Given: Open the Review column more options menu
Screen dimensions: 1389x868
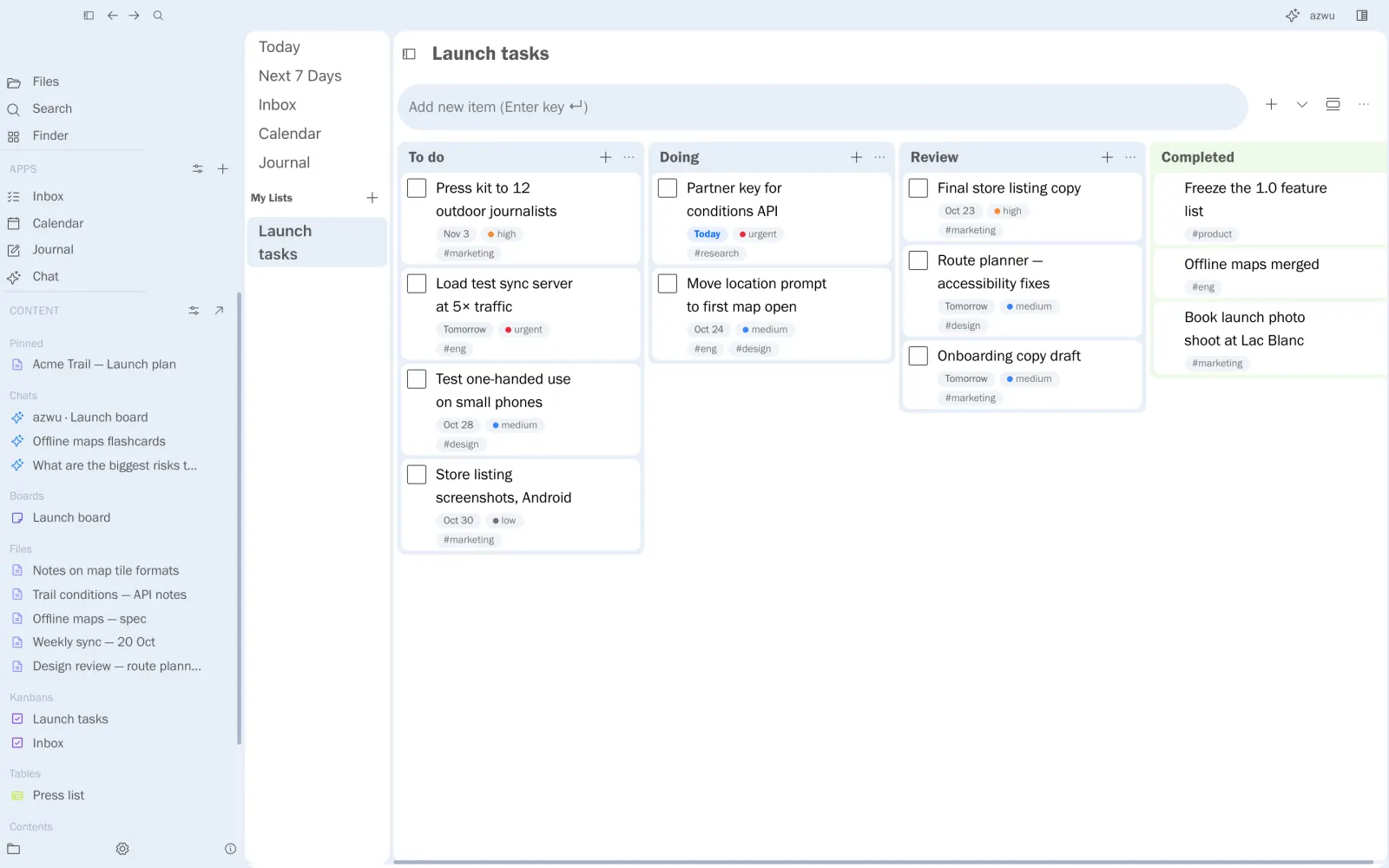Looking at the screenshot, I should pos(1130,157).
